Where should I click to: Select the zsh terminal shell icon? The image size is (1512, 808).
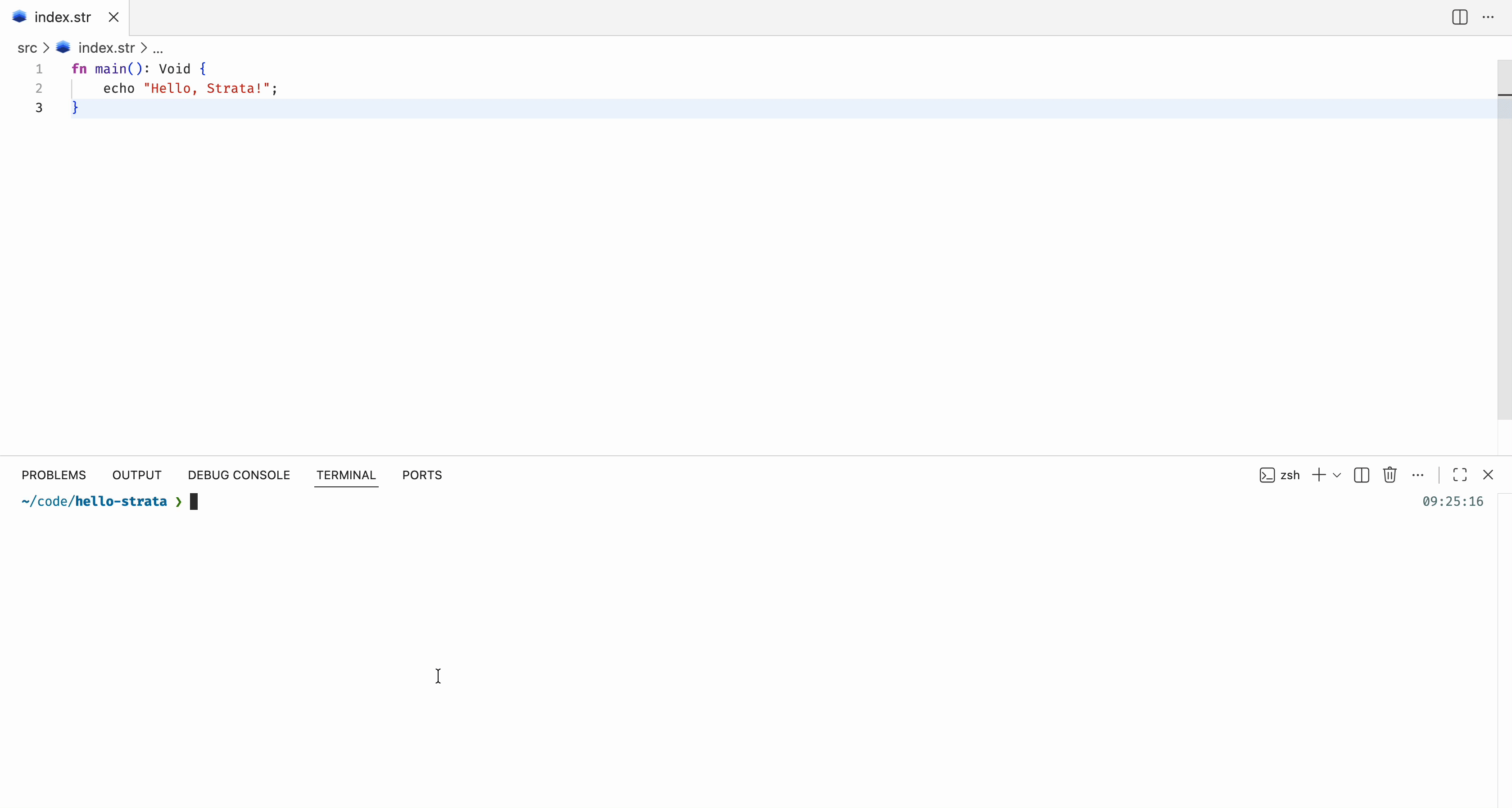pos(1267,475)
